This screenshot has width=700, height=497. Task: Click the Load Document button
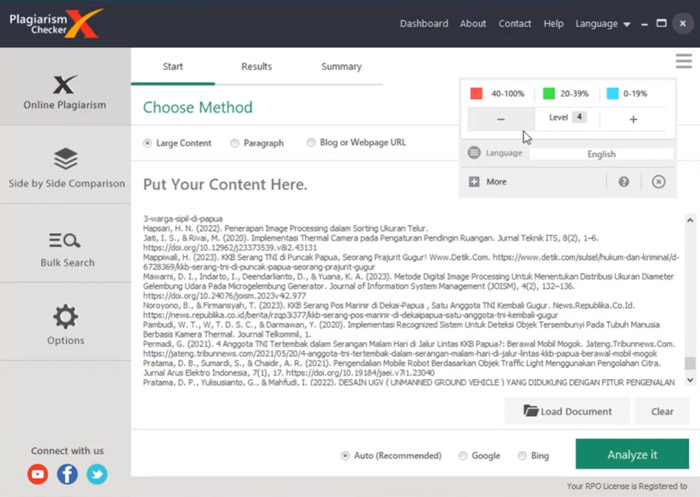point(567,411)
